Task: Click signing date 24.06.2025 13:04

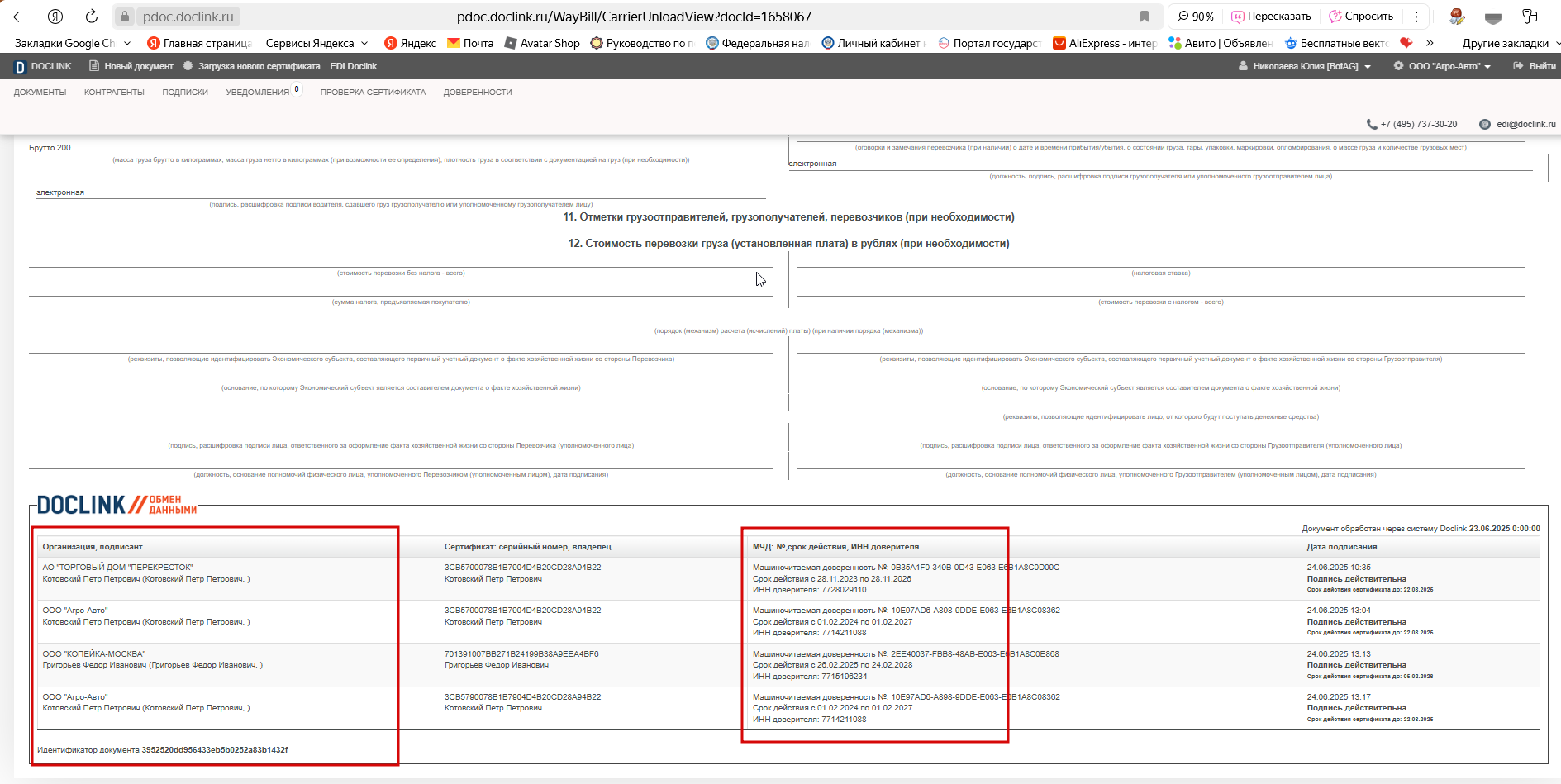Action: tap(1339, 611)
